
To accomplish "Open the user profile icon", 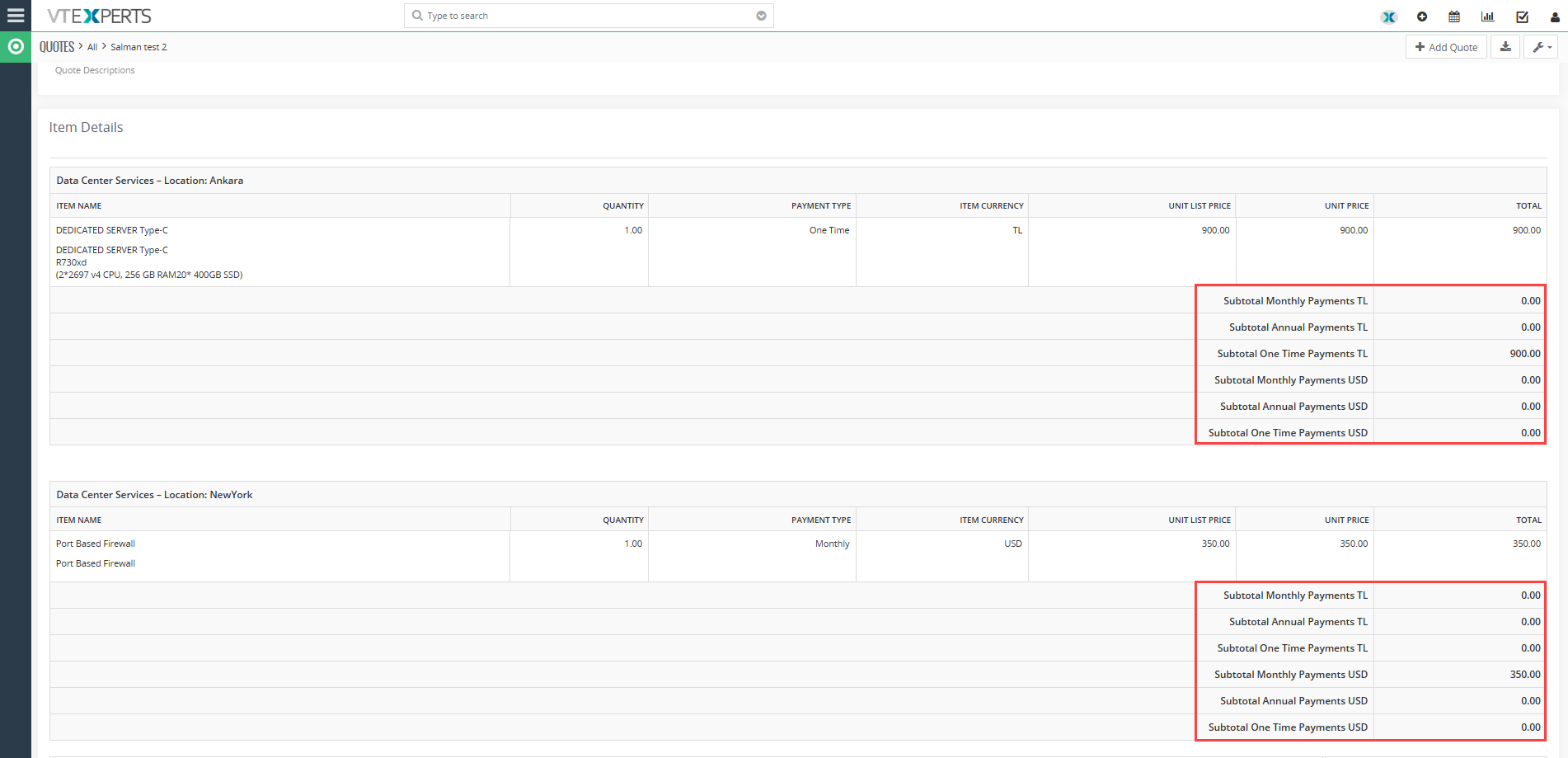I will 1555,16.
